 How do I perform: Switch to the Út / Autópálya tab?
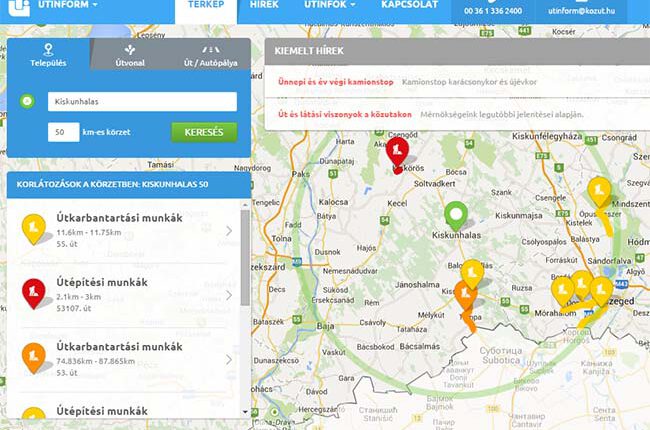click(211, 55)
